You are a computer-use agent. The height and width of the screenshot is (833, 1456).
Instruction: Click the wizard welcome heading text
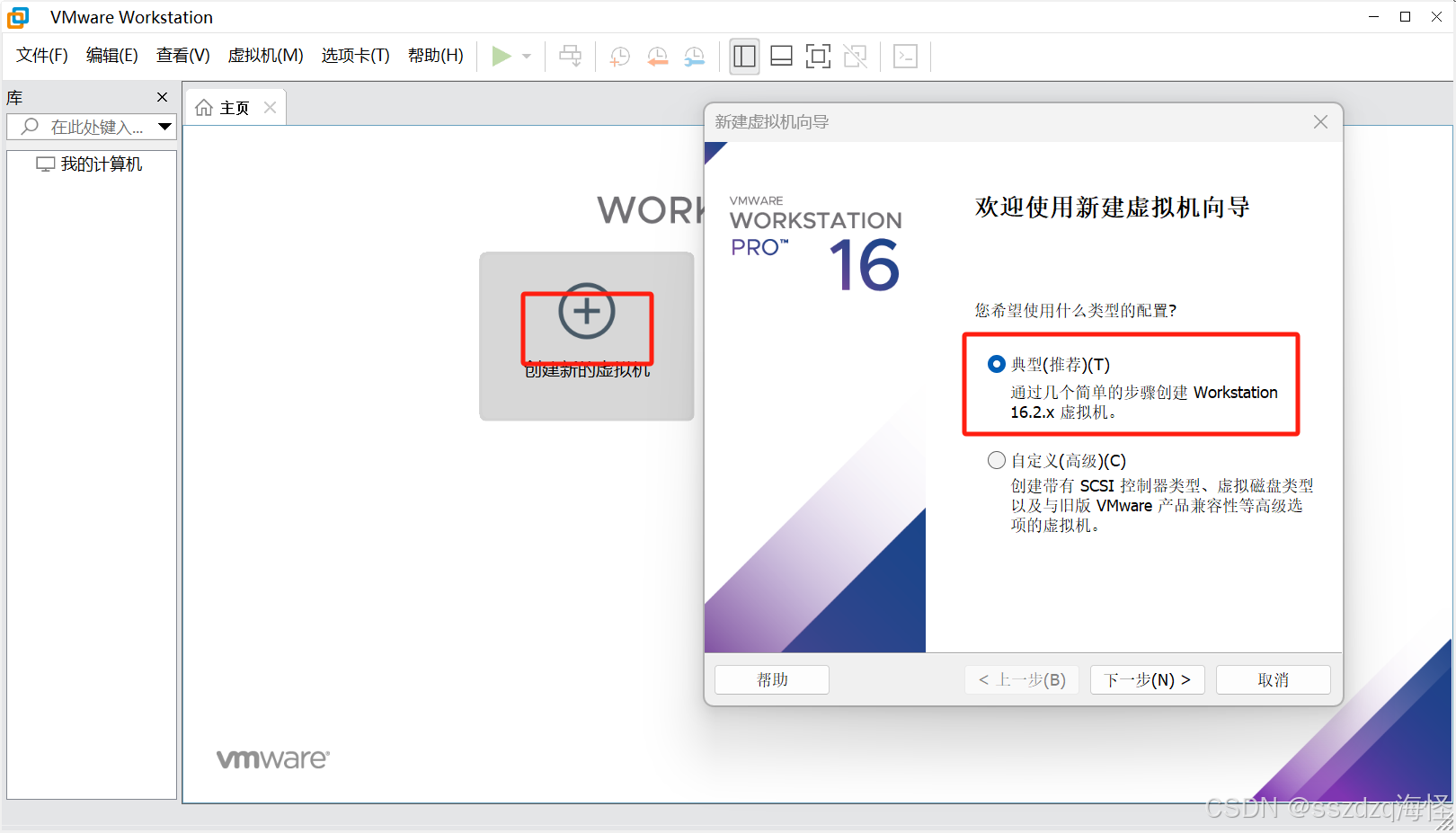(x=1113, y=208)
